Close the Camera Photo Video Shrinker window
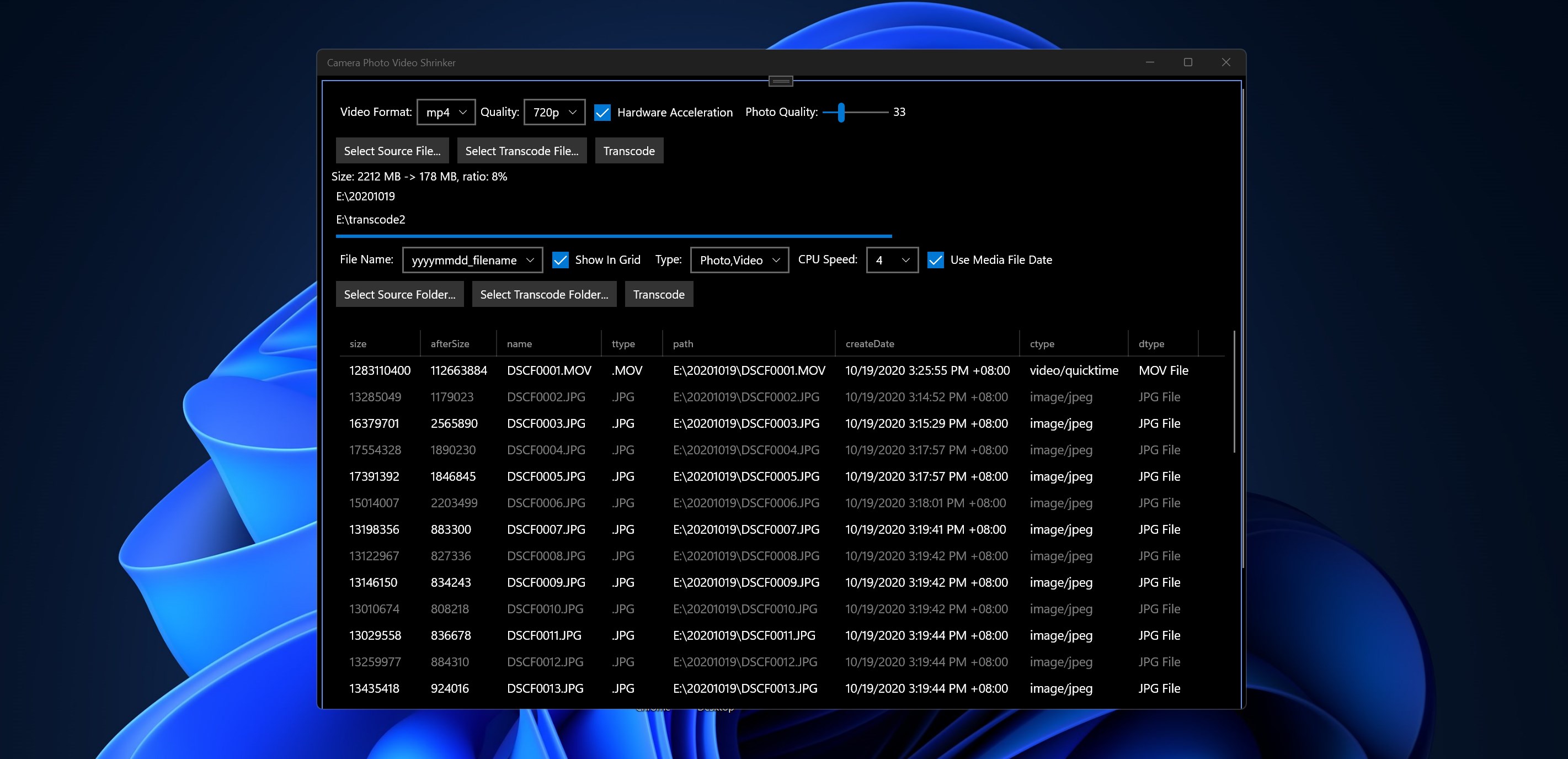This screenshot has width=1568, height=759. (x=1226, y=62)
